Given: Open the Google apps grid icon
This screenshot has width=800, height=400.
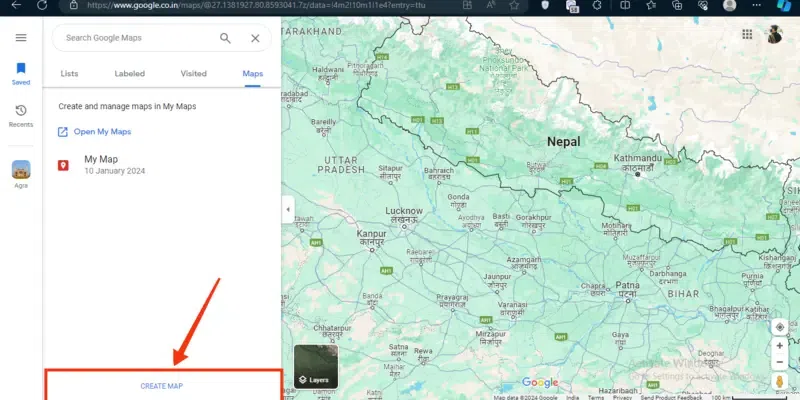Looking at the screenshot, I should [747, 34].
